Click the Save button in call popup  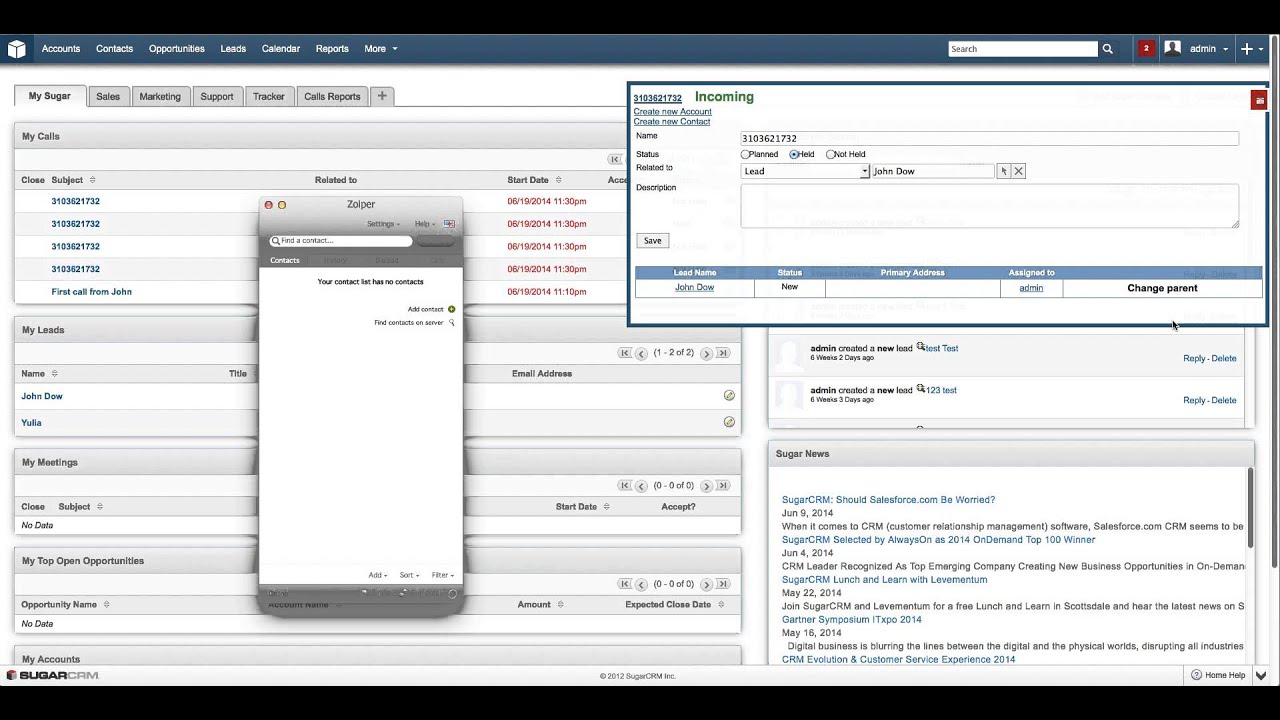(x=652, y=240)
